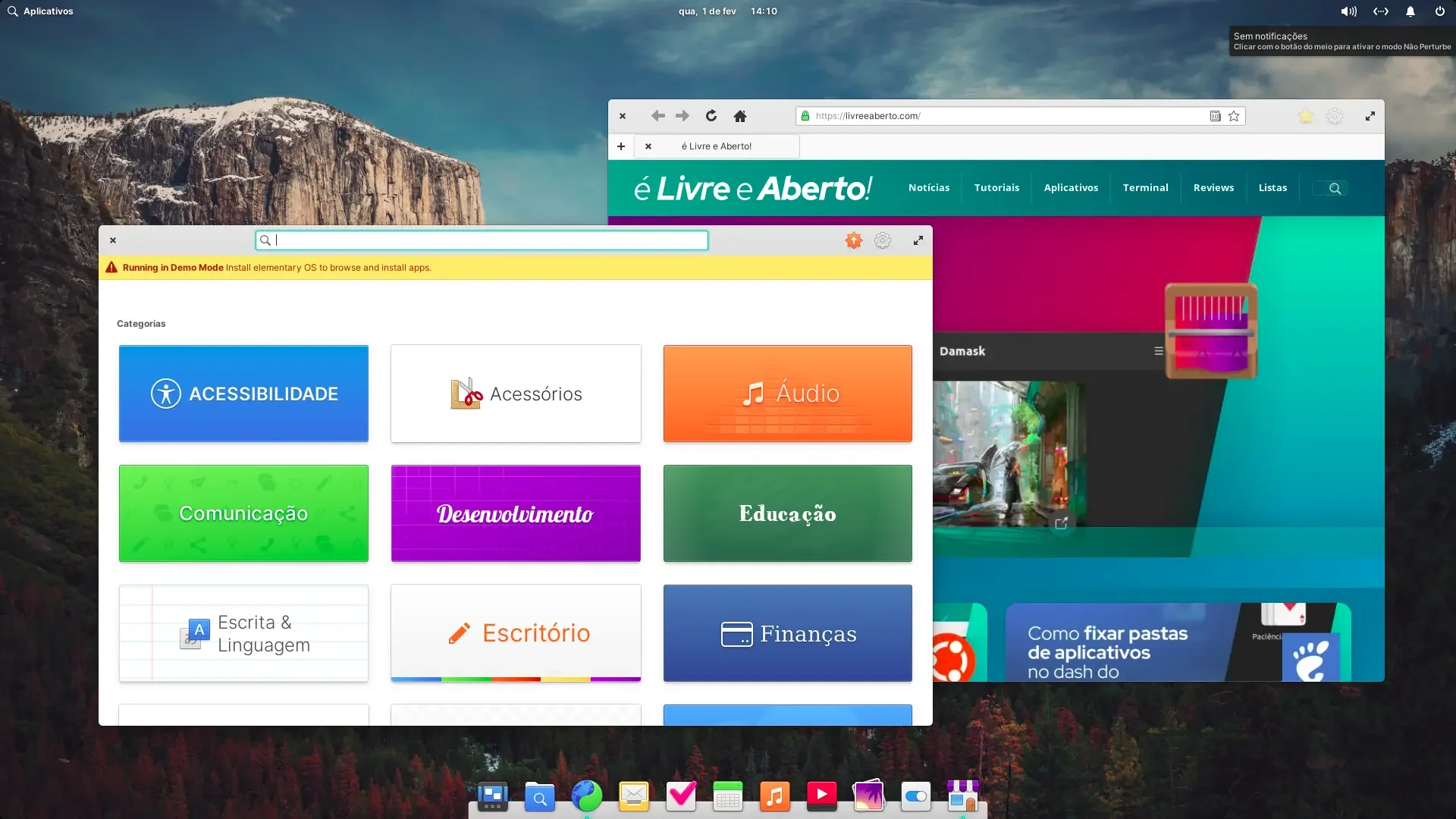Open Terminal in the site navigation
Viewport: 1456px width, 819px height.
pos(1145,188)
